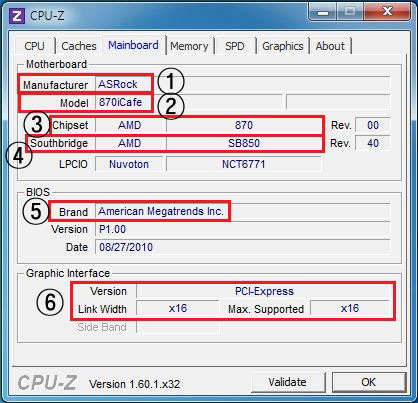Click the chipset 870 value
The height and width of the screenshot is (403, 418).
pos(244,125)
